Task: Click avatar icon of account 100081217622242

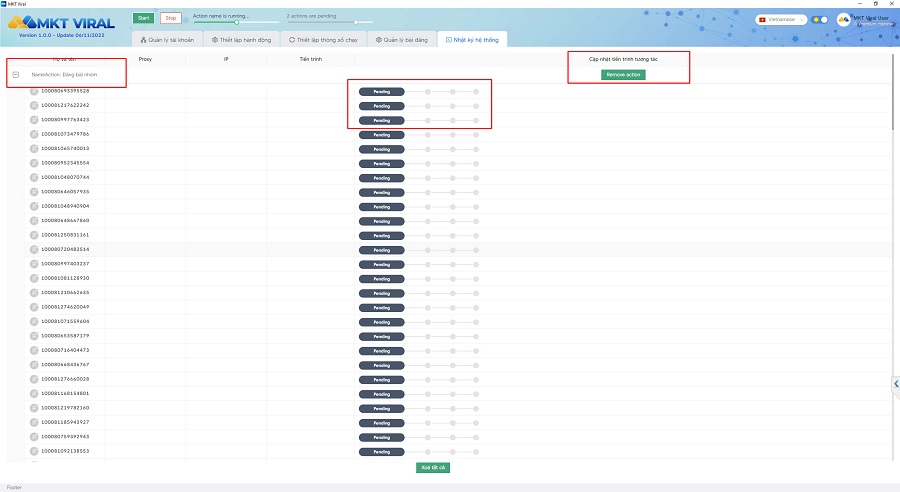Action: pyautogui.click(x=34, y=106)
